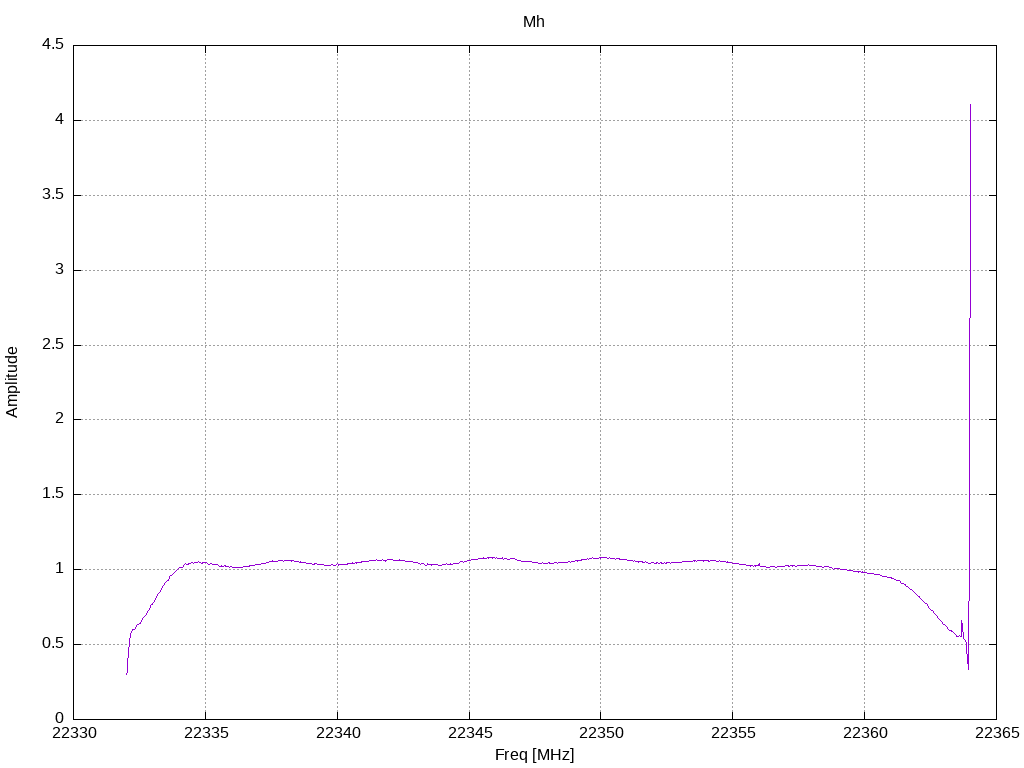Screen dimensions: 1024x768
Task: Click the y-axis tick label "0"
Action: coord(59,718)
